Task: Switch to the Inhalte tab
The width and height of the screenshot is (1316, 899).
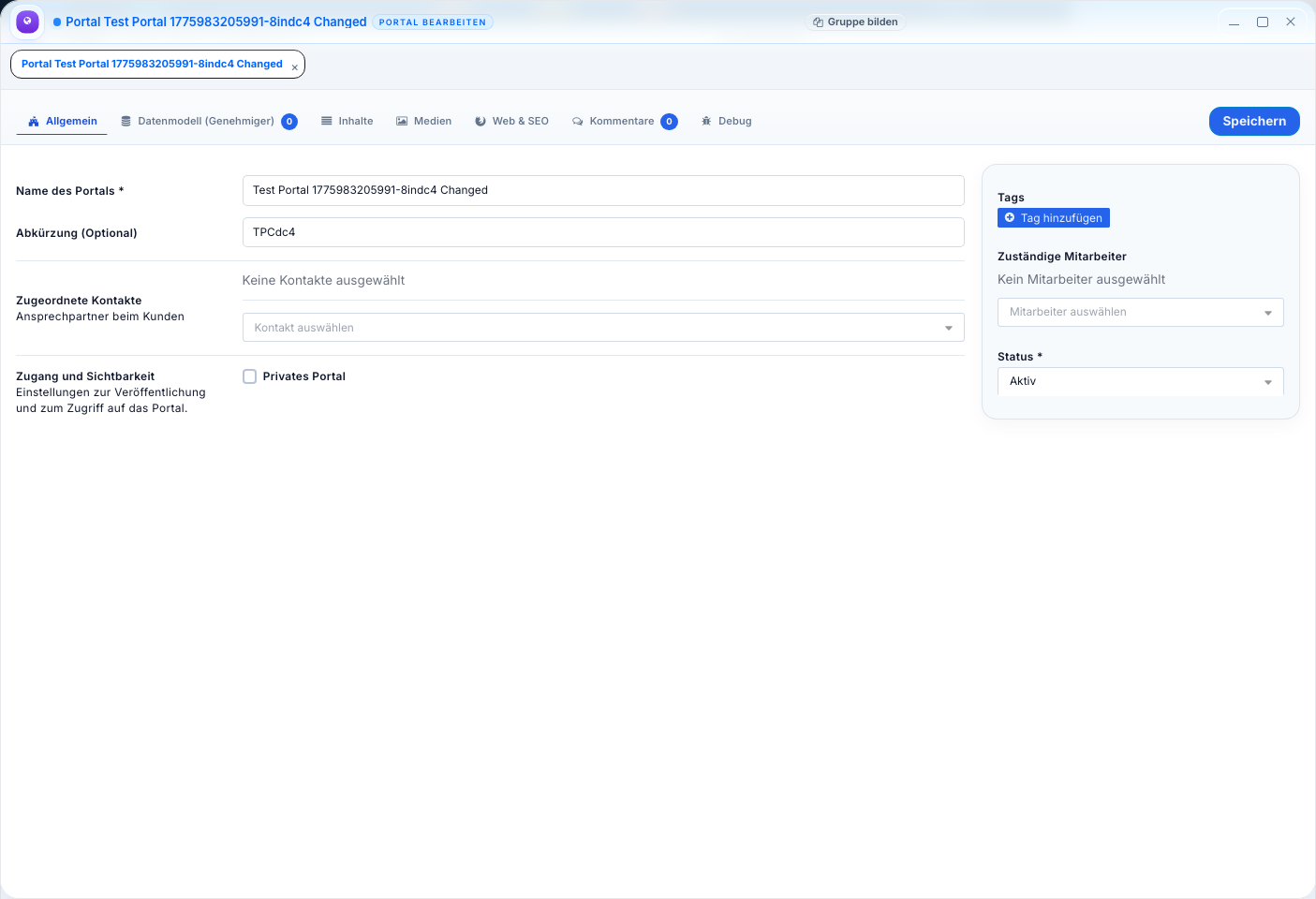Action: (x=355, y=122)
